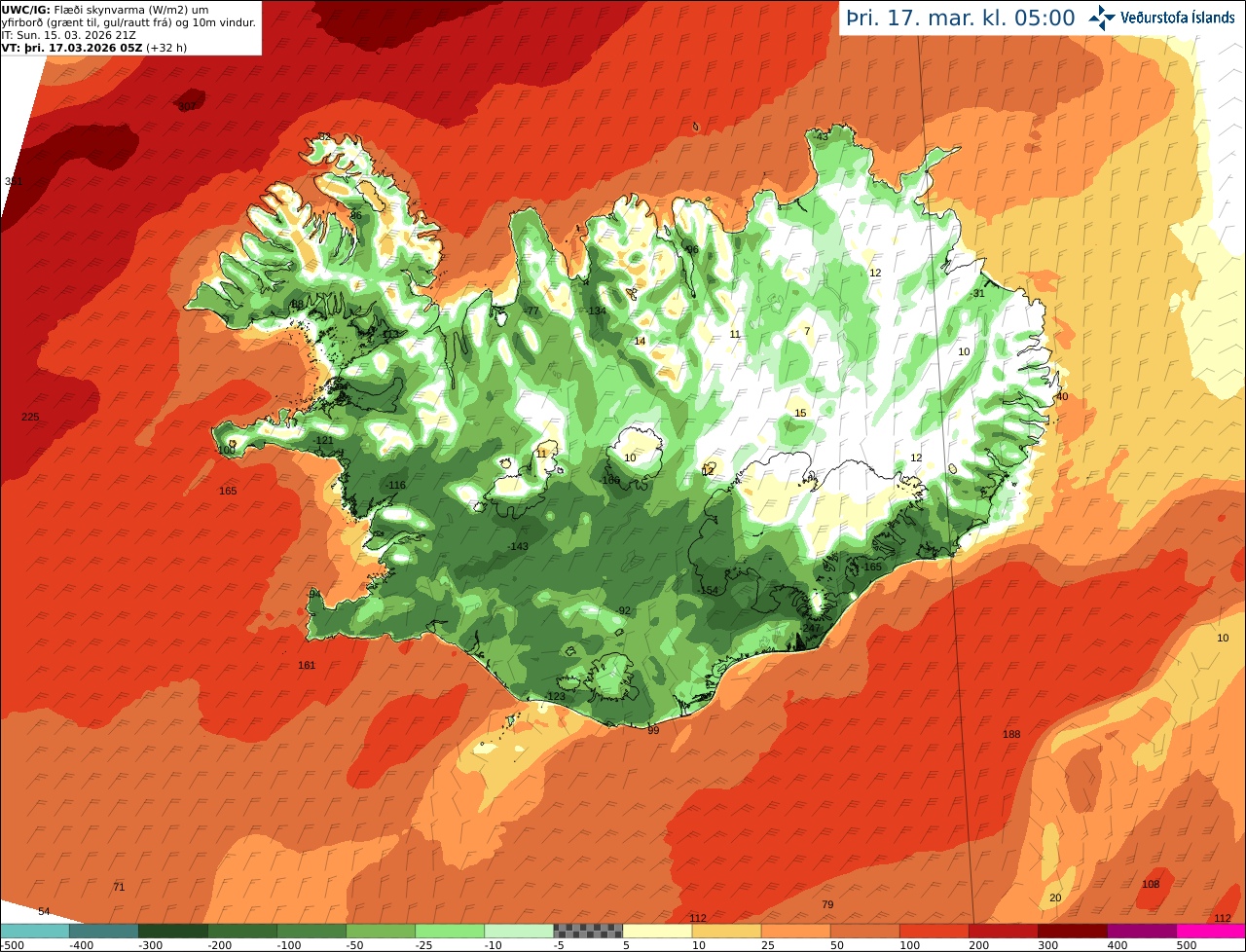Click the -154 value on the map
Screen dimensions: 1246x952
pyautogui.click(x=708, y=591)
